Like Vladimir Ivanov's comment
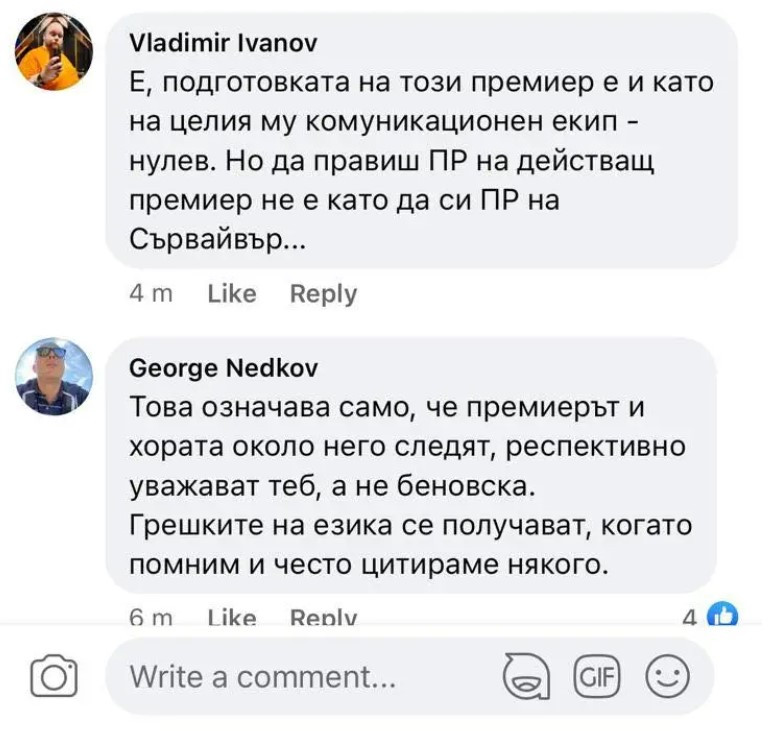 pyautogui.click(x=231, y=294)
